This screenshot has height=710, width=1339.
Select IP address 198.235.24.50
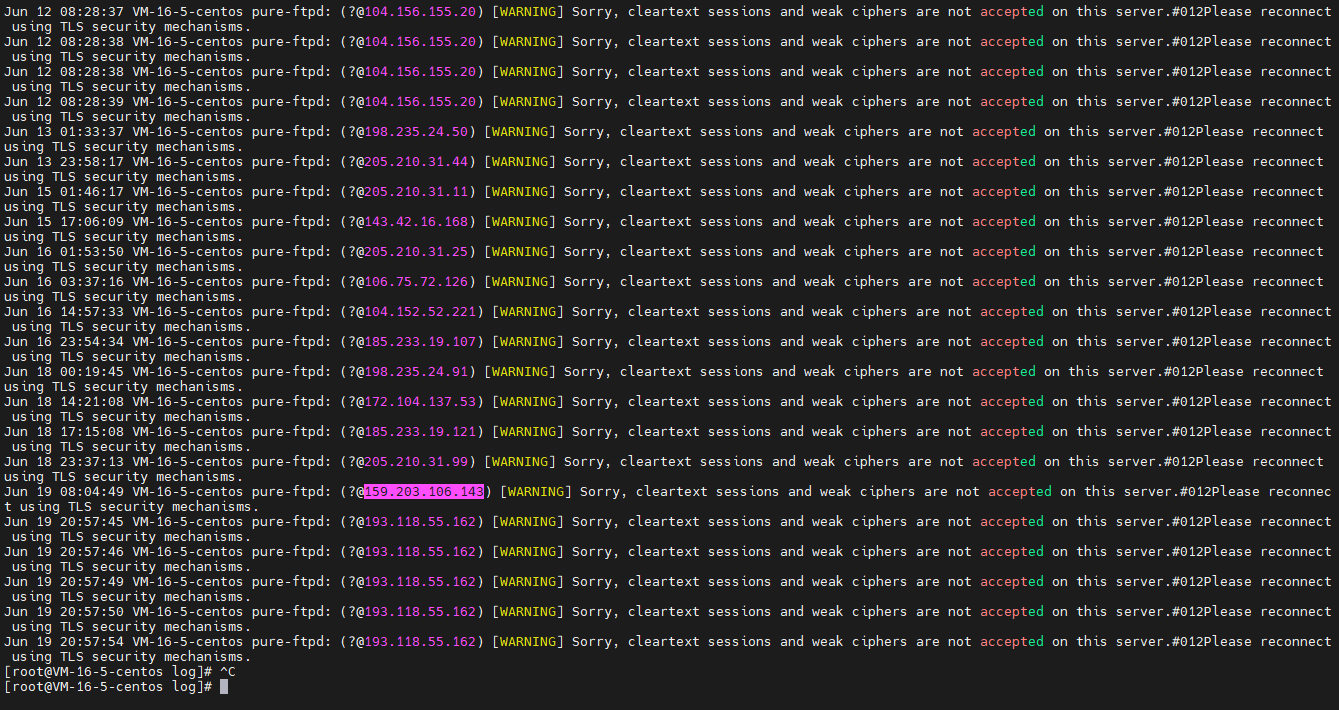(x=416, y=132)
